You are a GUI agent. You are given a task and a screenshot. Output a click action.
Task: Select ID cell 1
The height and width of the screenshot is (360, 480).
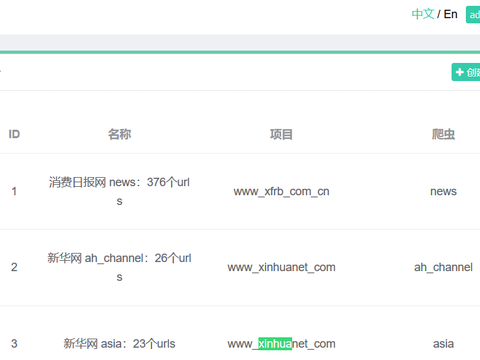tap(14, 191)
